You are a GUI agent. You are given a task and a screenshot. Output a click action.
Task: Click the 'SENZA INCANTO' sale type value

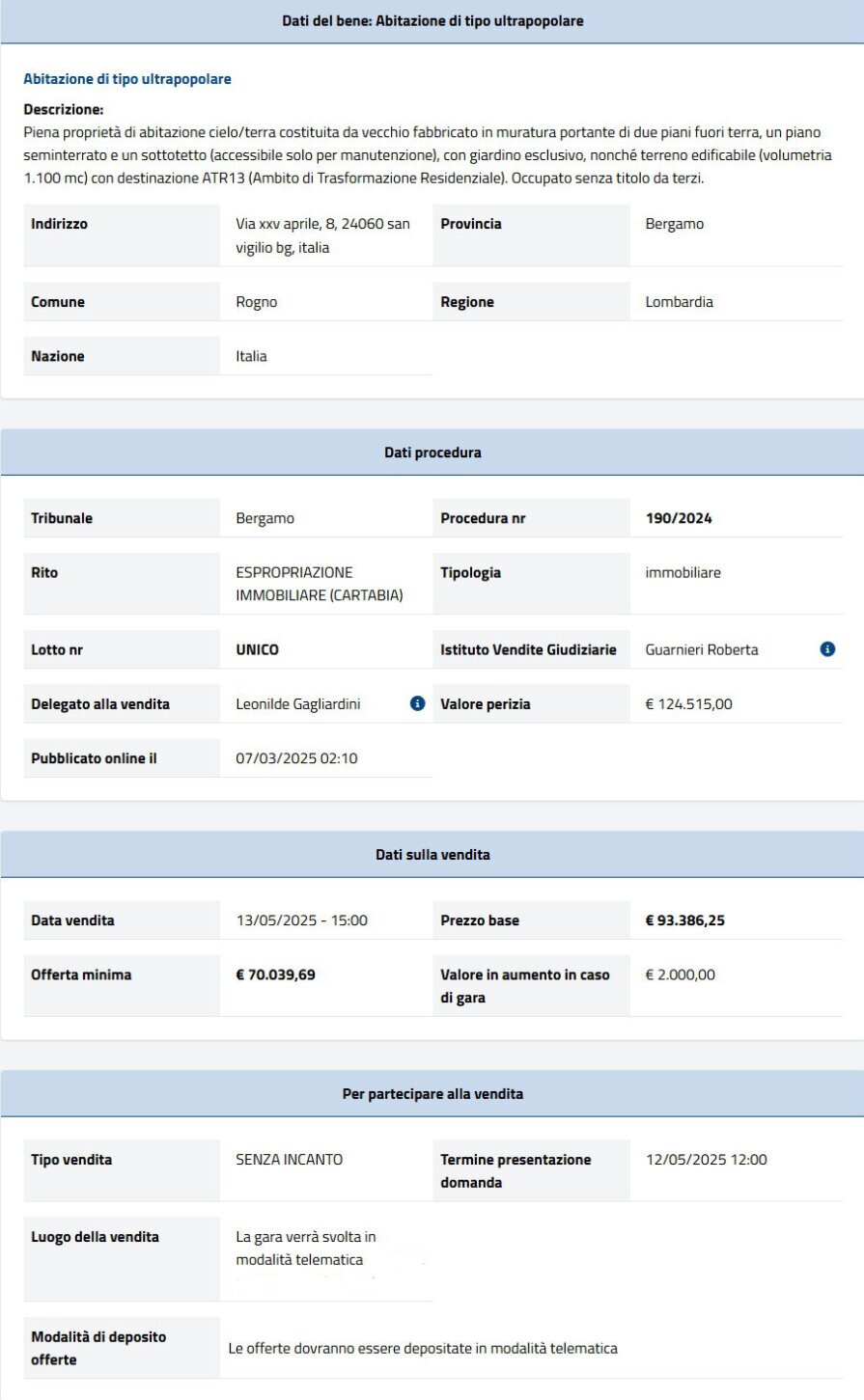289,1160
